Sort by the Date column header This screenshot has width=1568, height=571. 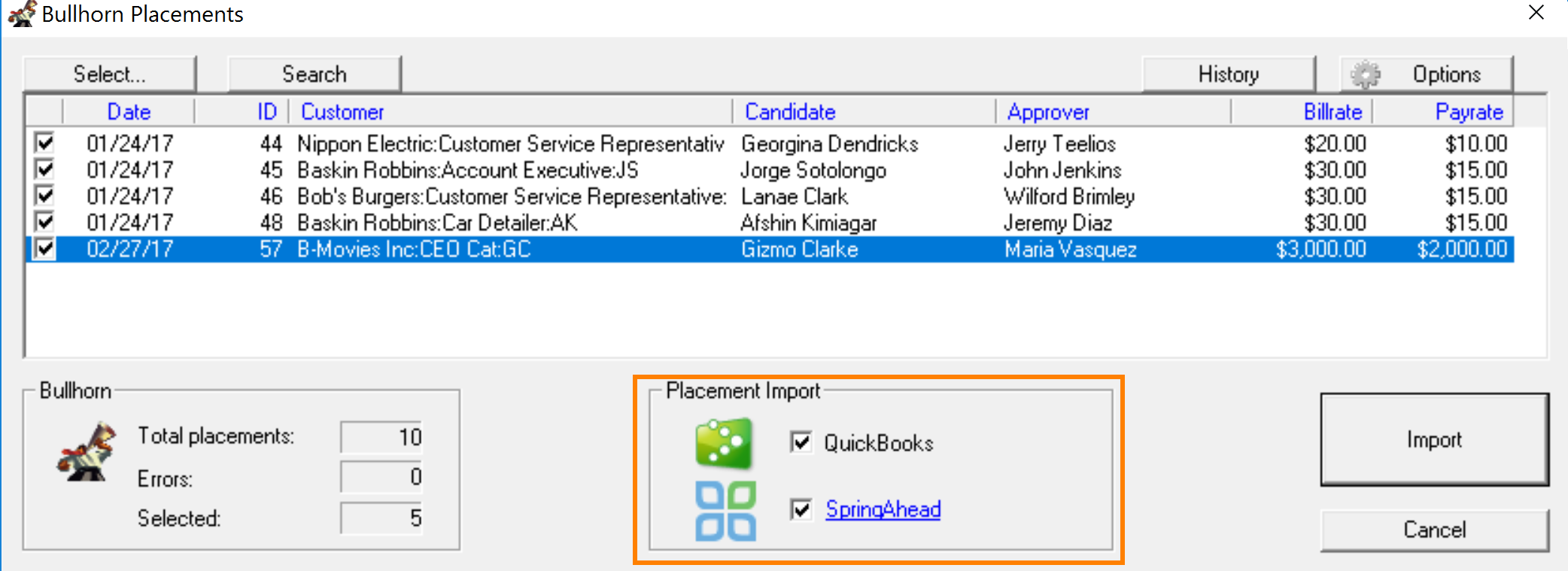(x=129, y=111)
